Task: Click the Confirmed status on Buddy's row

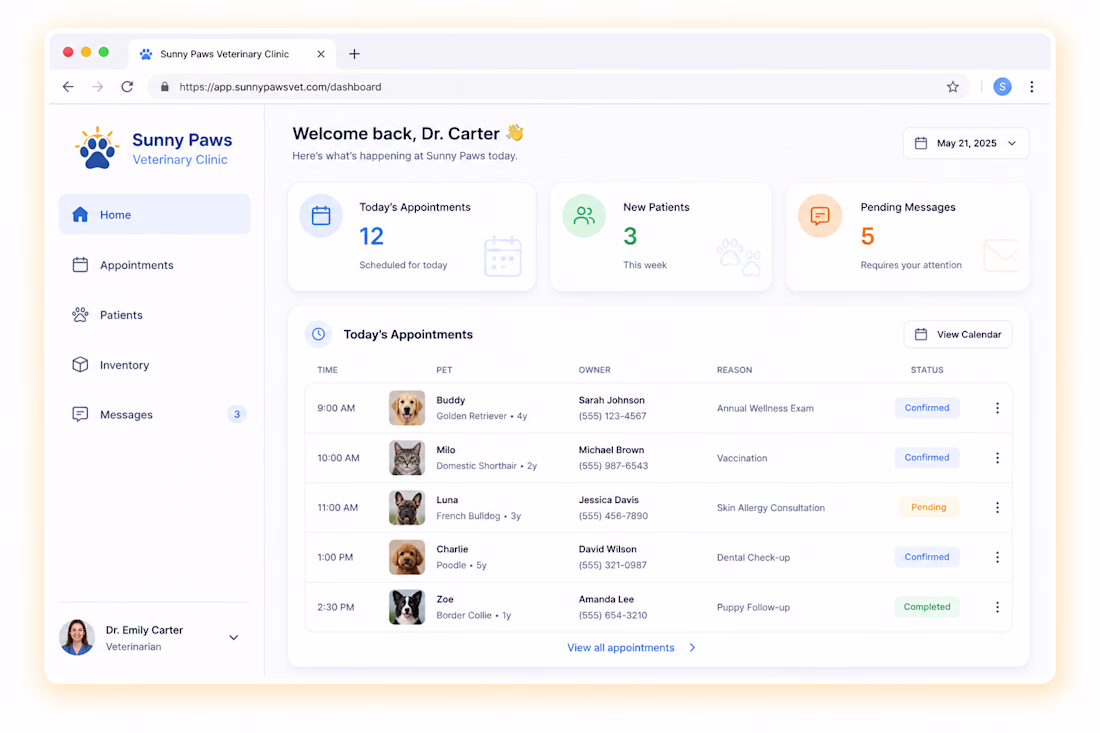Action: tap(927, 408)
